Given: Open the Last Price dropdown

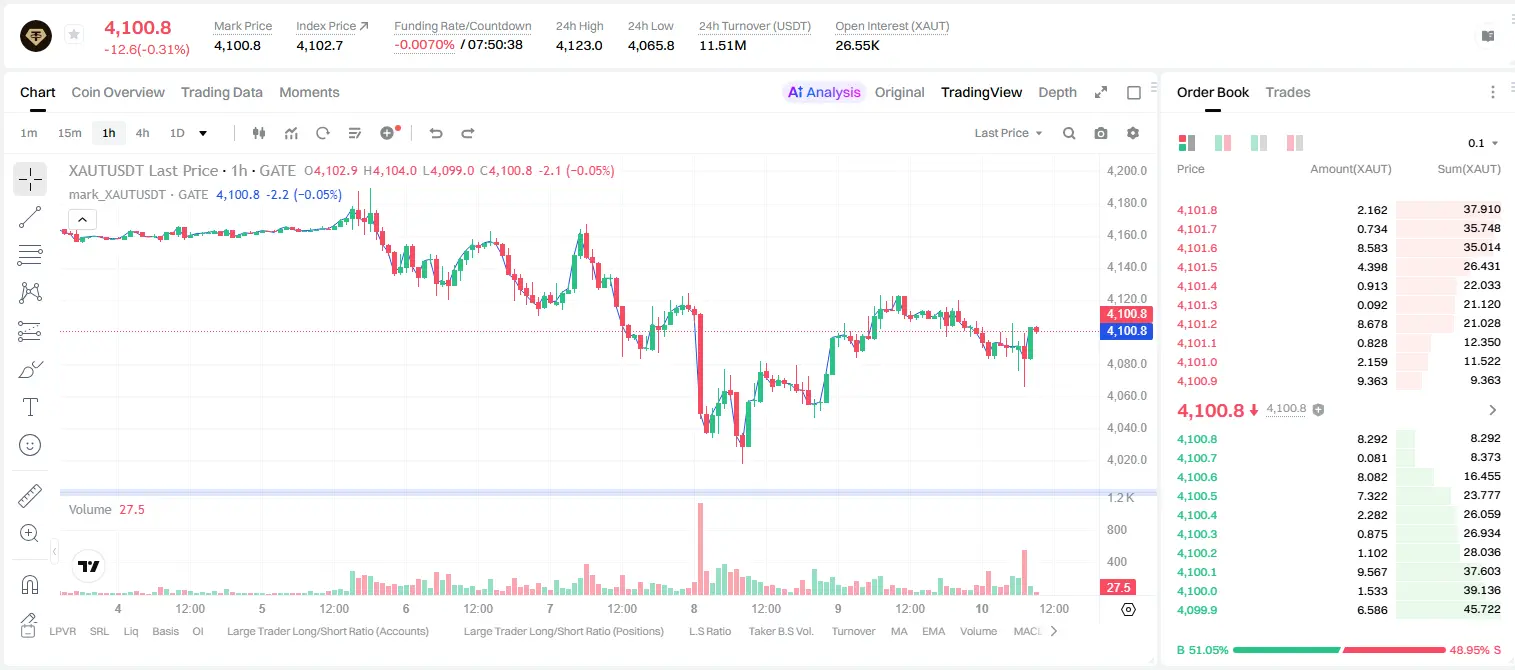Looking at the screenshot, I should pos(1008,133).
